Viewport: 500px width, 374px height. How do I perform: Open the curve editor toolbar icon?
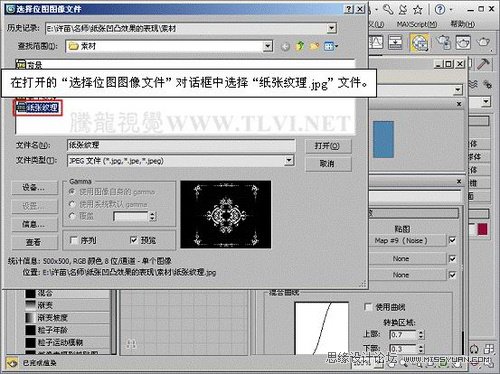376,43
